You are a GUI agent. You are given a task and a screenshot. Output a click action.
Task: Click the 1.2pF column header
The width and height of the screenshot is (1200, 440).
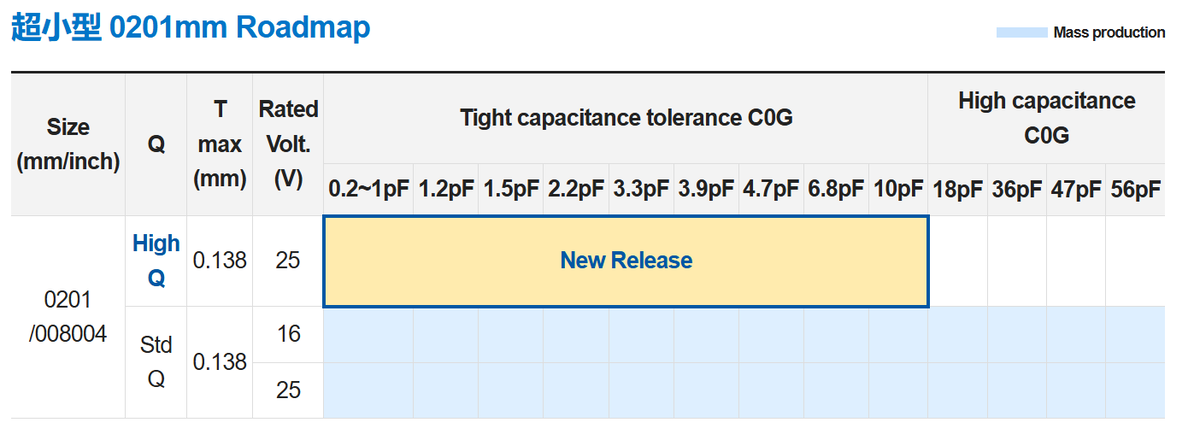(446, 189)
